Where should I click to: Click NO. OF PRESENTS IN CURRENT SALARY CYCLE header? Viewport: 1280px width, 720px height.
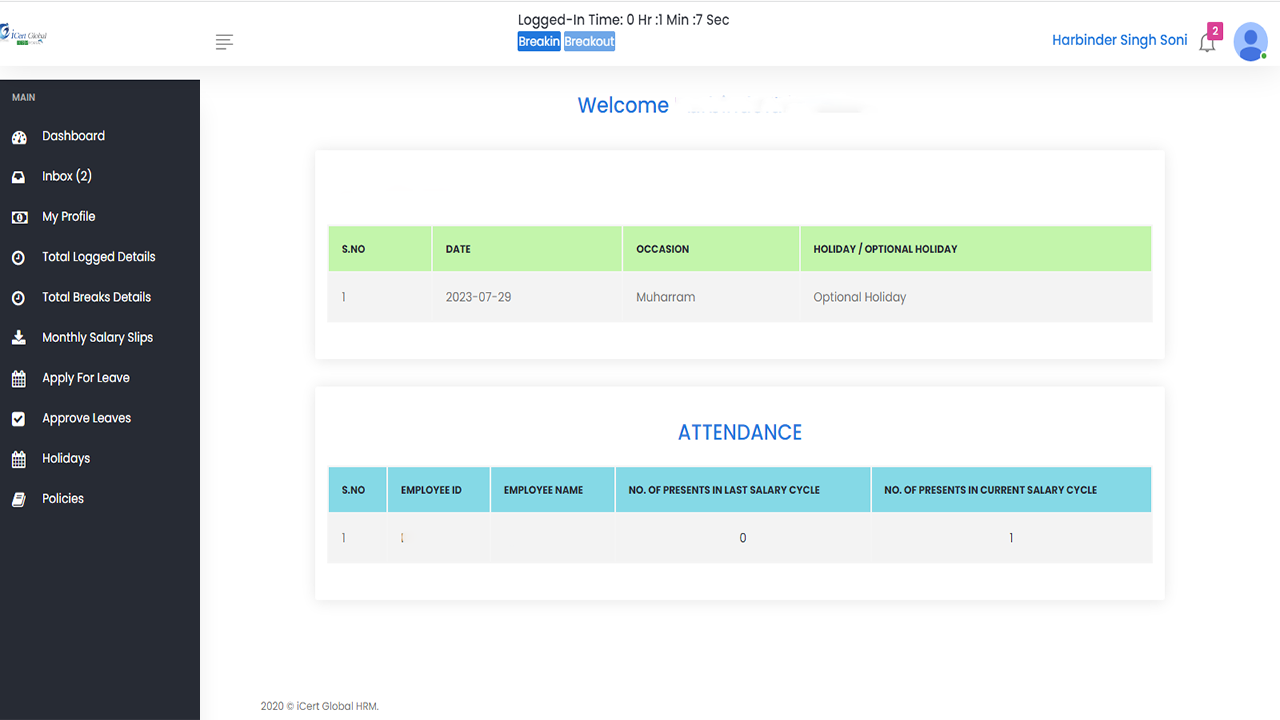pos(1012,490)
